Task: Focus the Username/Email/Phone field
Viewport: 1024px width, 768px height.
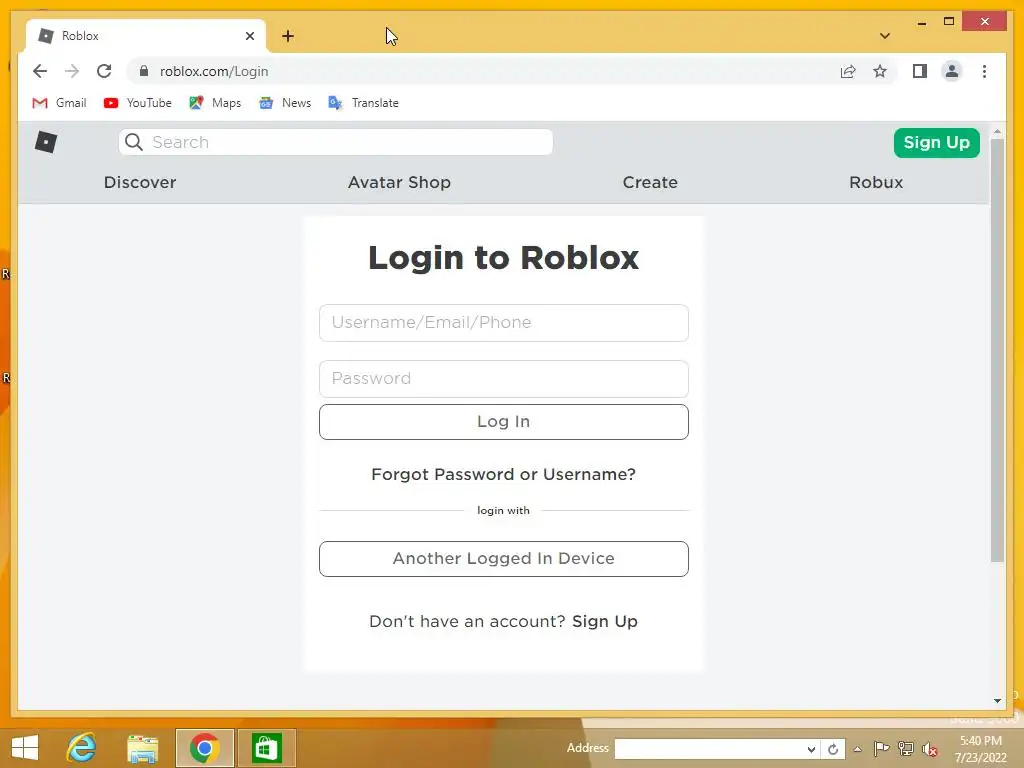Action: click(x=504, y=323)
